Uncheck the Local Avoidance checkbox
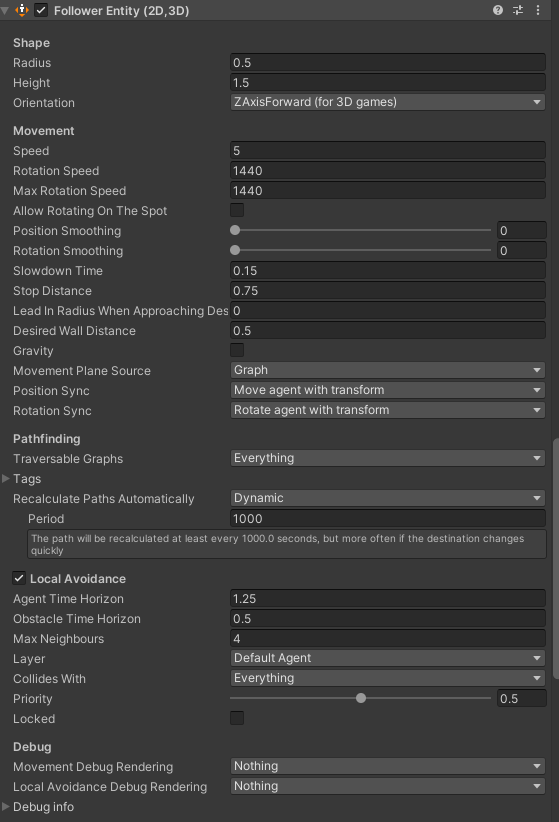Image resolution: width=559 pixels, height=822 pixels. [19, 578]
